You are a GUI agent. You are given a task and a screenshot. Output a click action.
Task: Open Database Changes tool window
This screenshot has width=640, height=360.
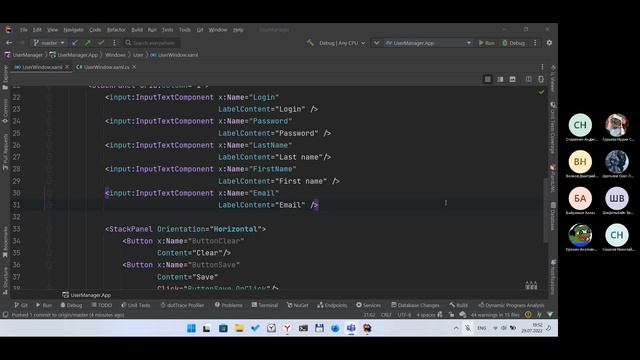(415, 305)
